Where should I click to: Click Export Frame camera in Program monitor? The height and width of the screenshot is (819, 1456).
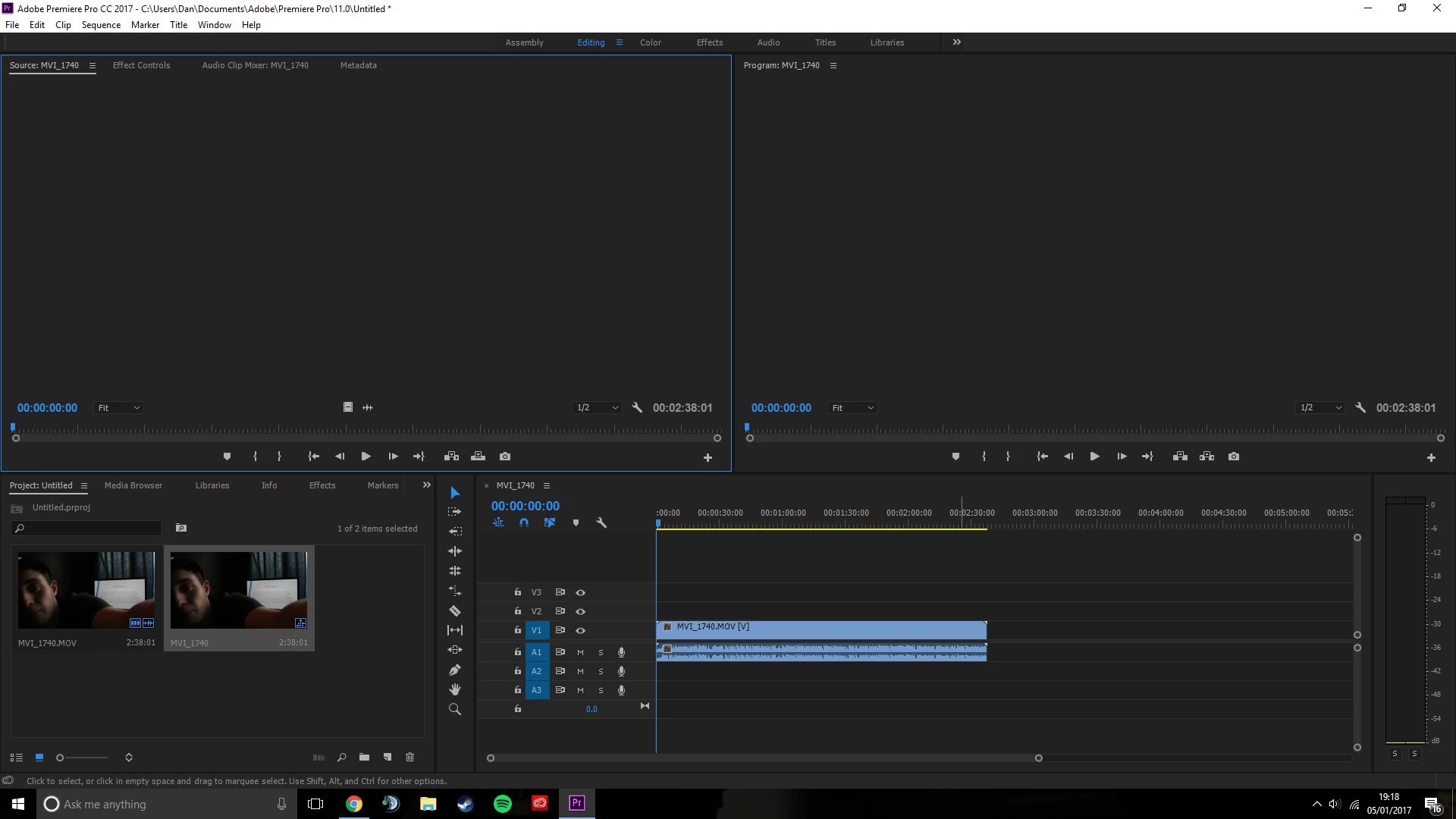click(x=1234, y=457)
